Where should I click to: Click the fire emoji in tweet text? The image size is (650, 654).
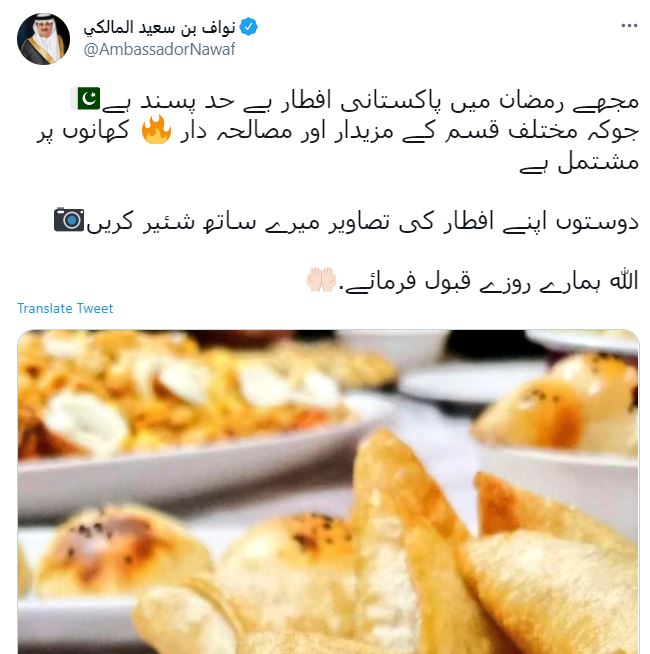(156, 130)
